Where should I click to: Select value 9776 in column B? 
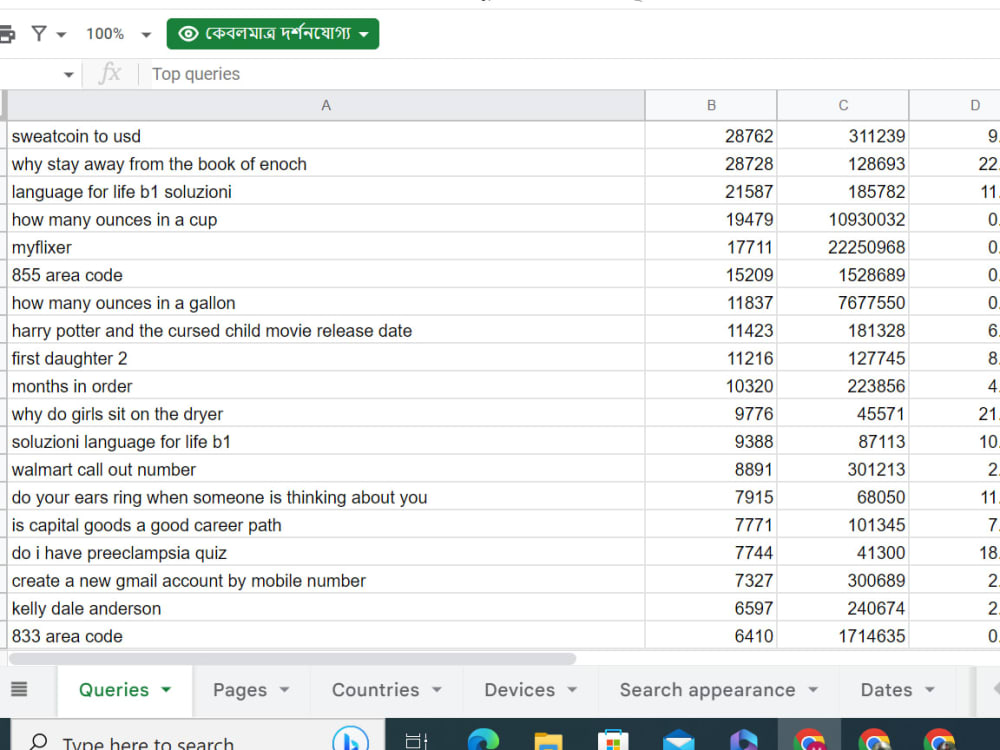click(x=711, y=413)
